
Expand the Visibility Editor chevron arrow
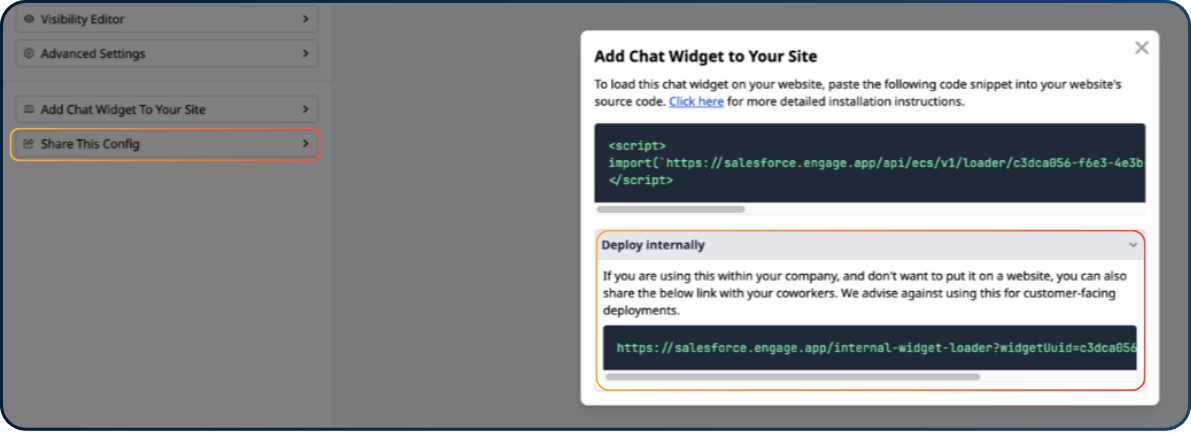click(x=305, y=19)
